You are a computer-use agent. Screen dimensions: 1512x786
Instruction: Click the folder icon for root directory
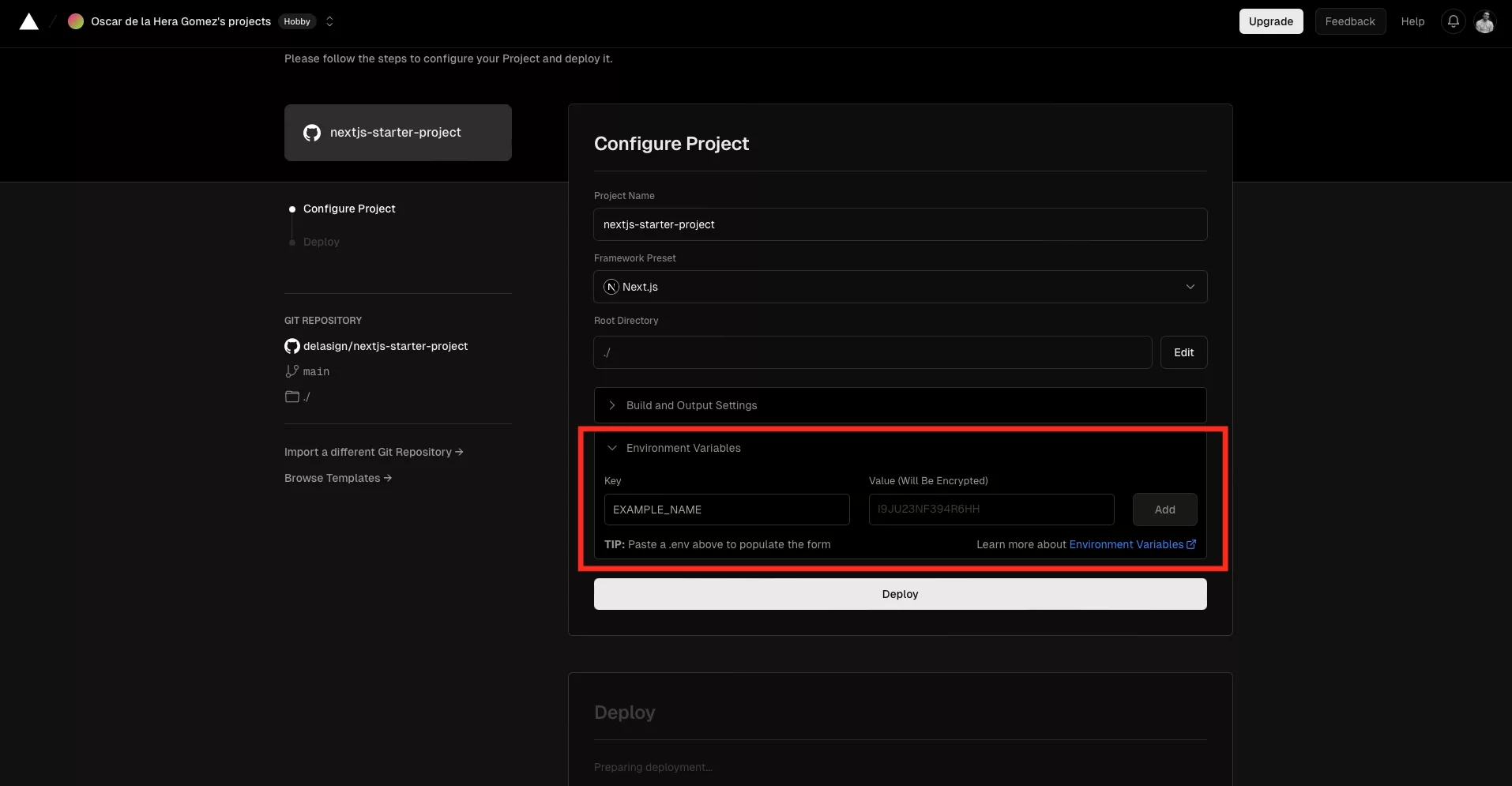click(292, 397)
